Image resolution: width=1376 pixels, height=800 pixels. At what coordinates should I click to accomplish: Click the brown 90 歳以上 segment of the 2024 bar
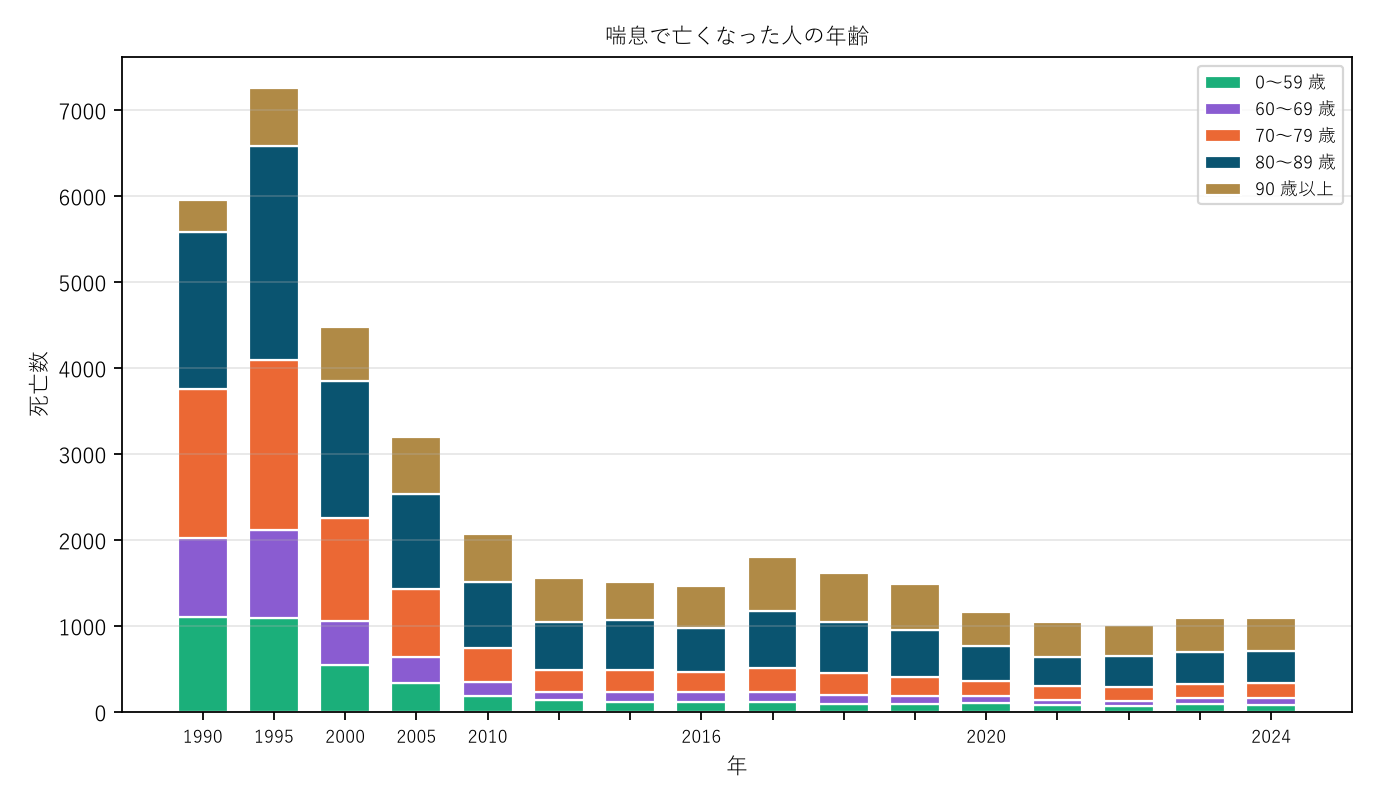pos(1271,635)
